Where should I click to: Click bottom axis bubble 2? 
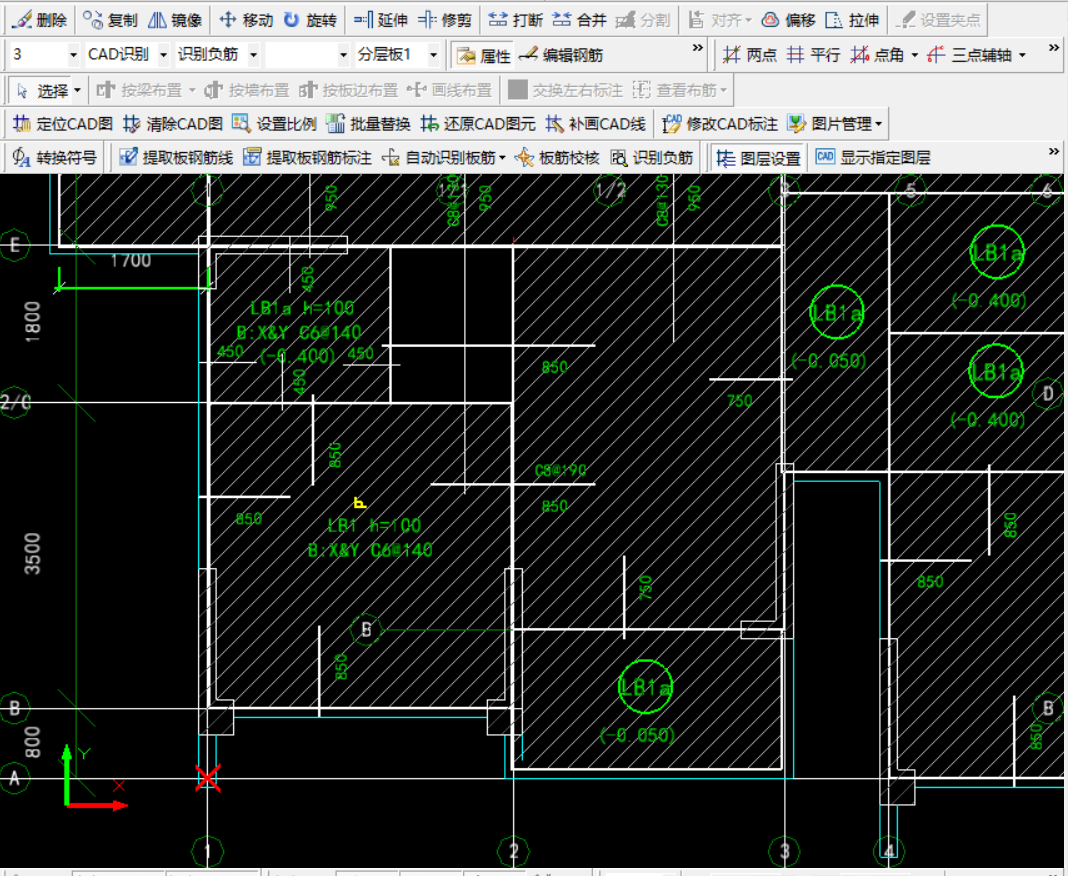(x=514, y=851)
